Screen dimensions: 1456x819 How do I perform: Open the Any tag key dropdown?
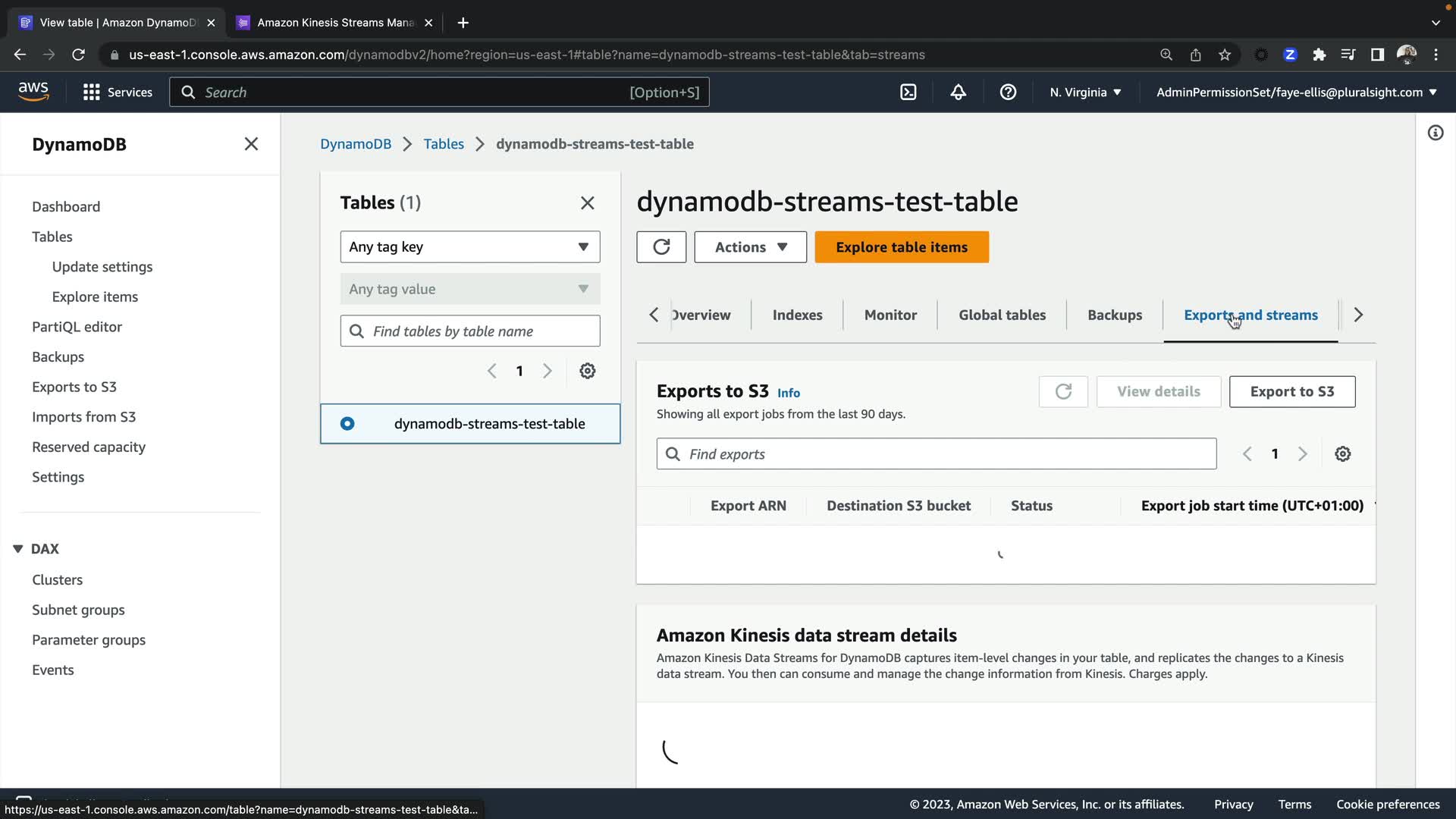[x=469, y=247]
